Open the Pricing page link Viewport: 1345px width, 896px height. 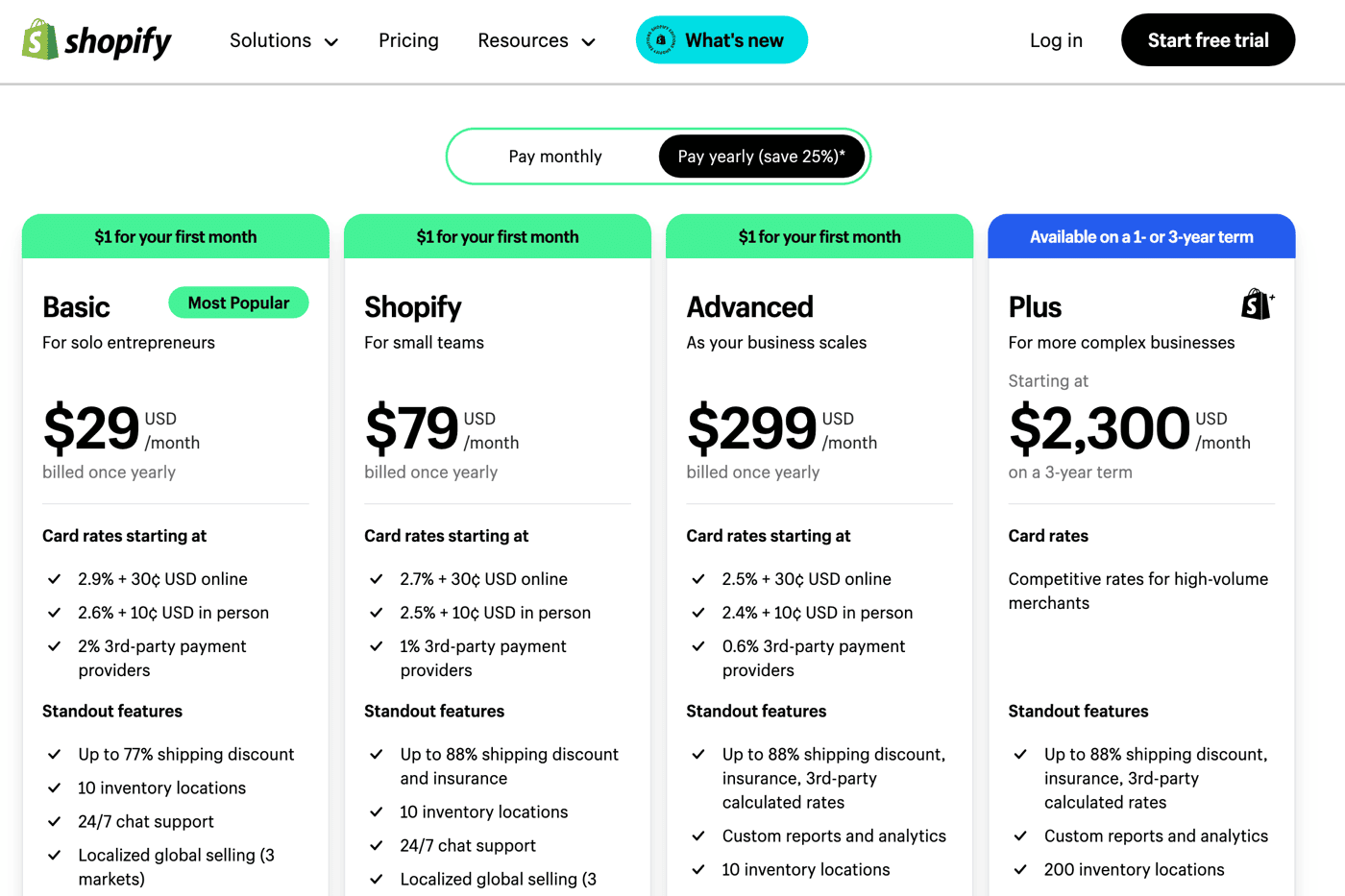[408, 40]
